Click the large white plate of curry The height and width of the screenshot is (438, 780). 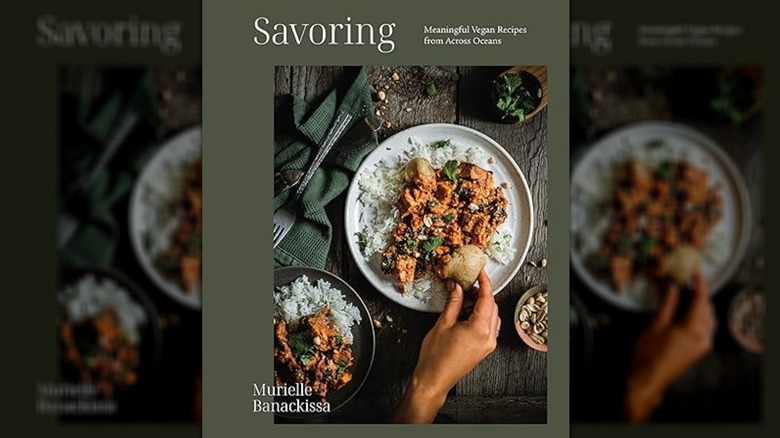tap(439, 218)
